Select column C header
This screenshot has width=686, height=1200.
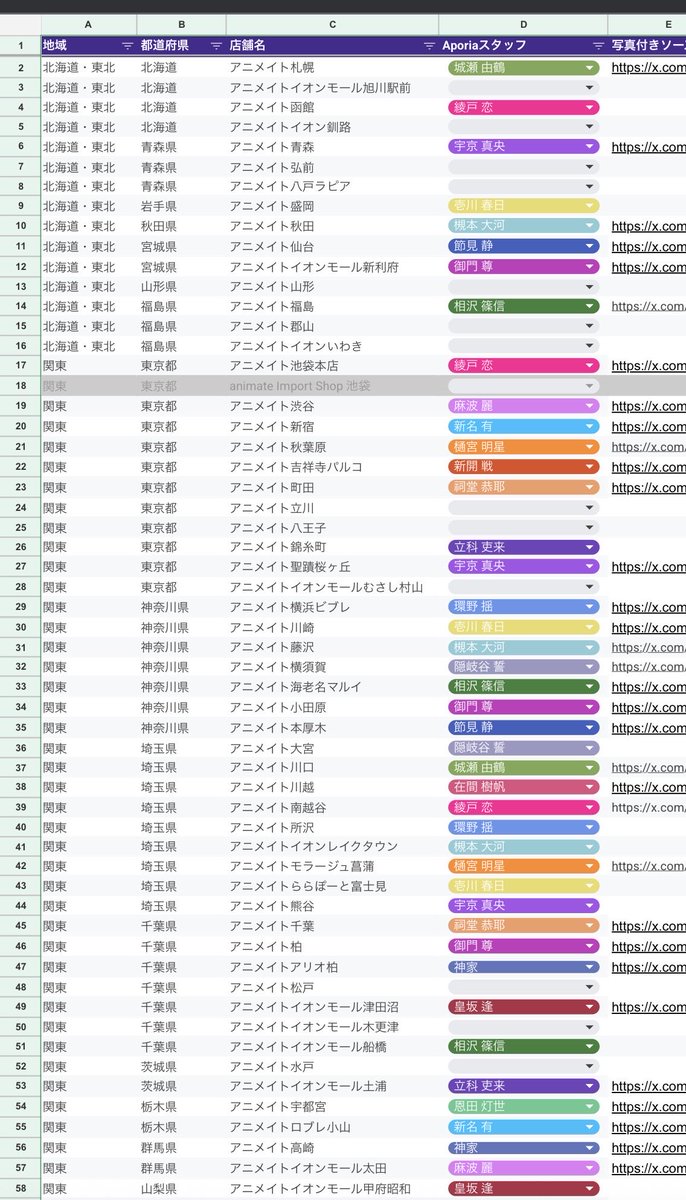332,23
